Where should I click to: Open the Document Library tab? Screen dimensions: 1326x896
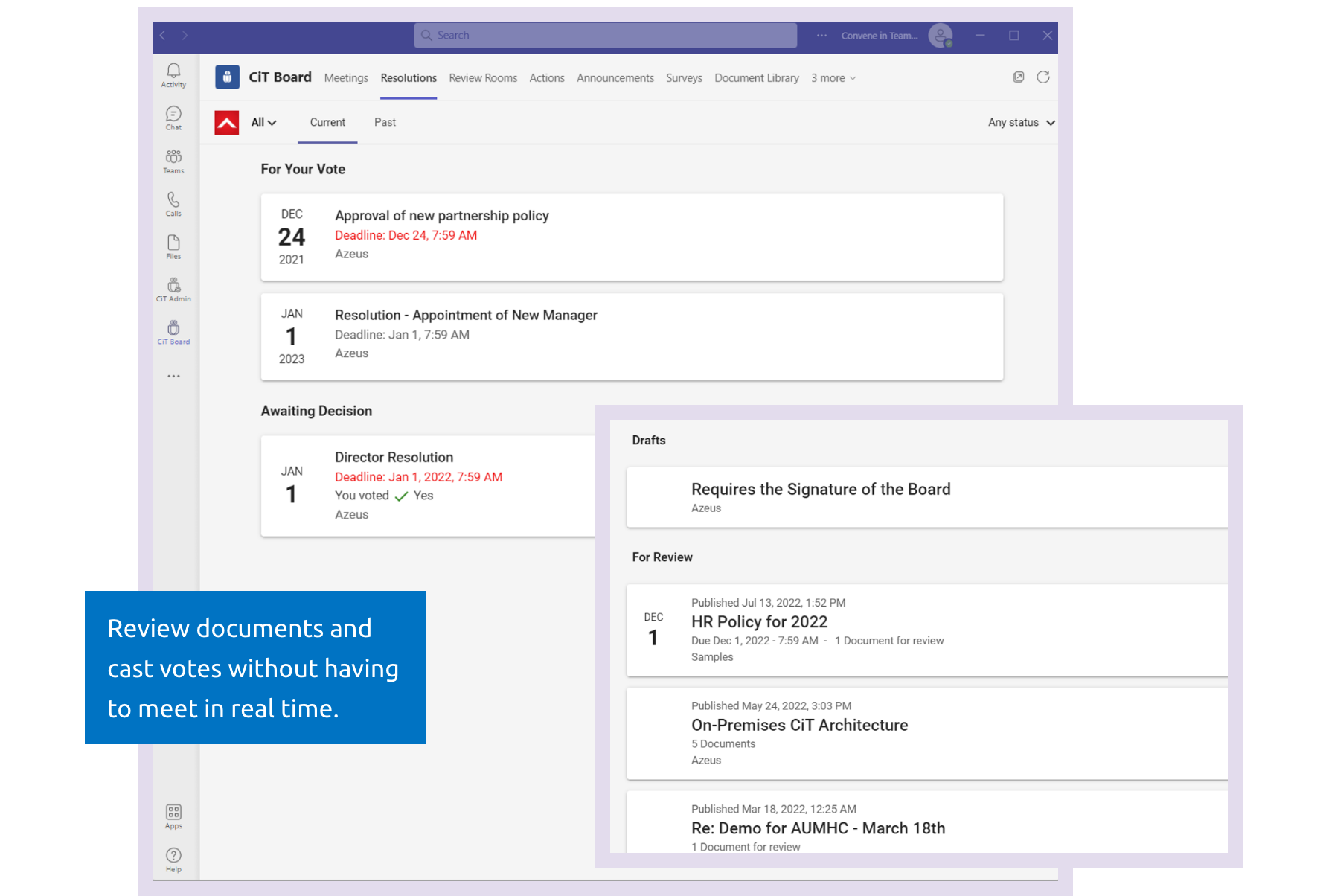pos(756,78)
